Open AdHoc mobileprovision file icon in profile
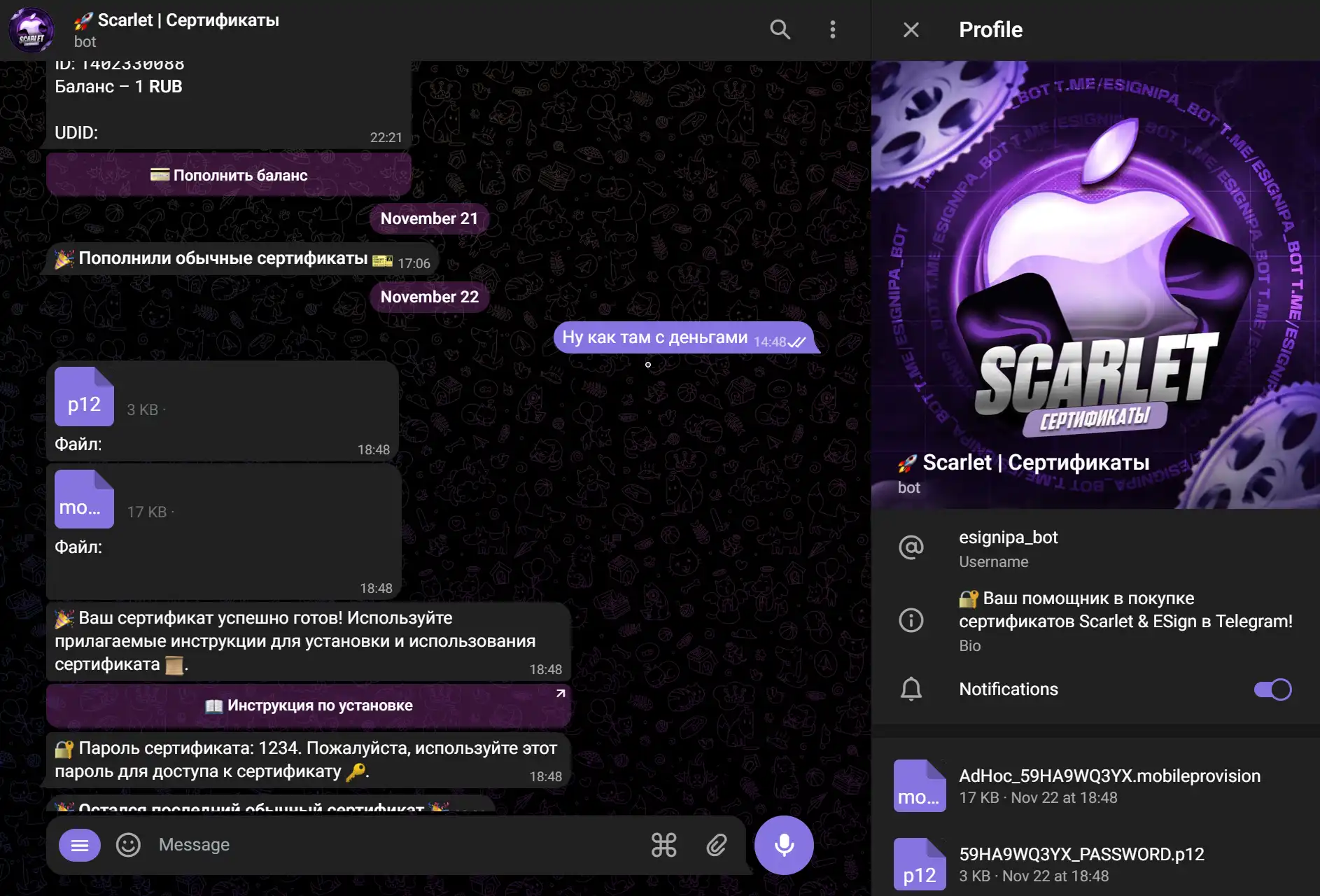 [x=920, y=785]
